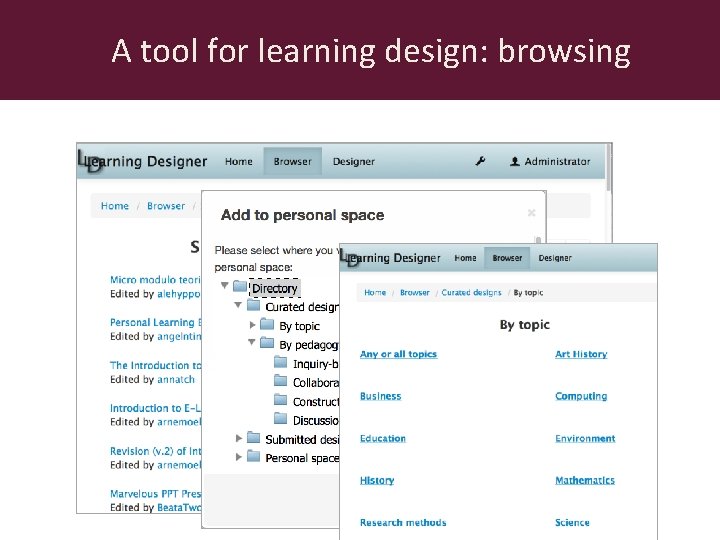Image resolution: width=720 pixels, height=540 pixels.
Task: Open the Art History topic link
Action: (x=581, y=354)
